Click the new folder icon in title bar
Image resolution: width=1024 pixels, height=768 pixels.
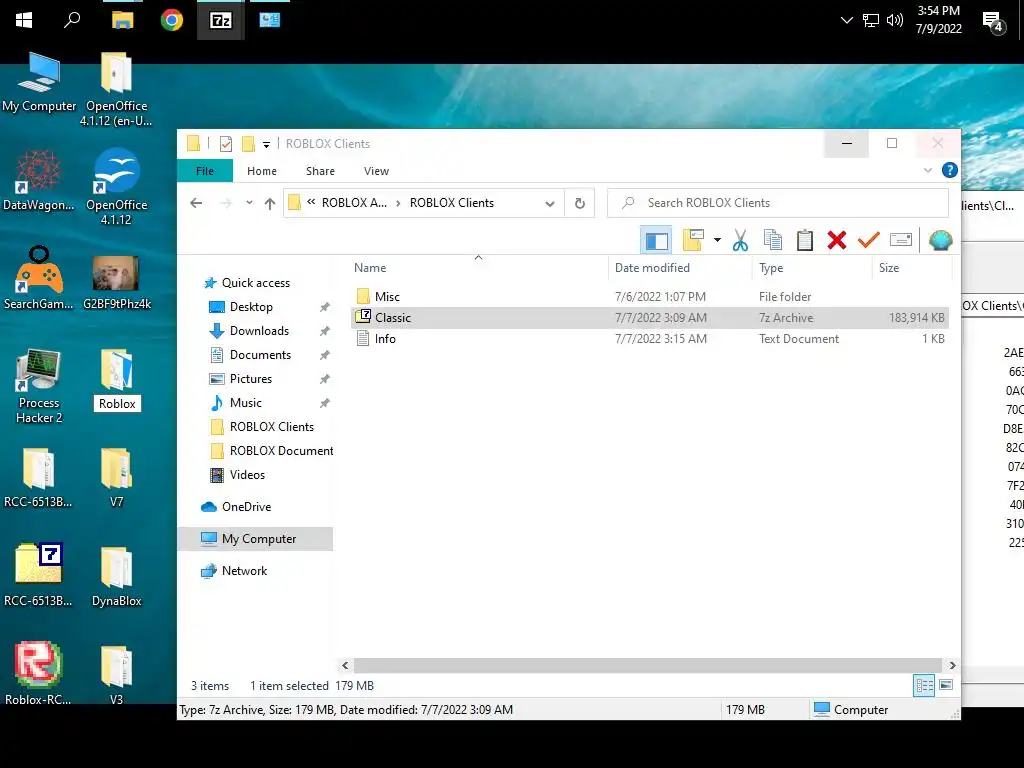[x=248, y=144]
